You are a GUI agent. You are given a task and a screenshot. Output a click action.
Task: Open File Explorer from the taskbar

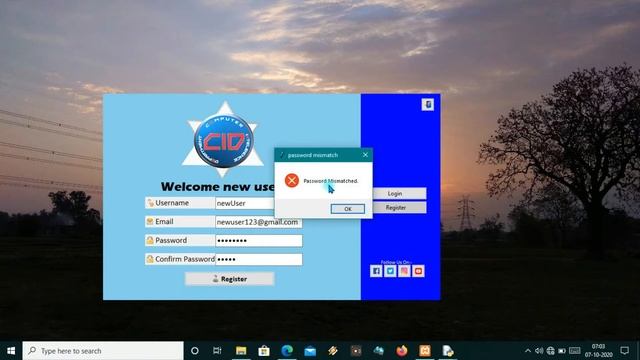pos(241,351)
